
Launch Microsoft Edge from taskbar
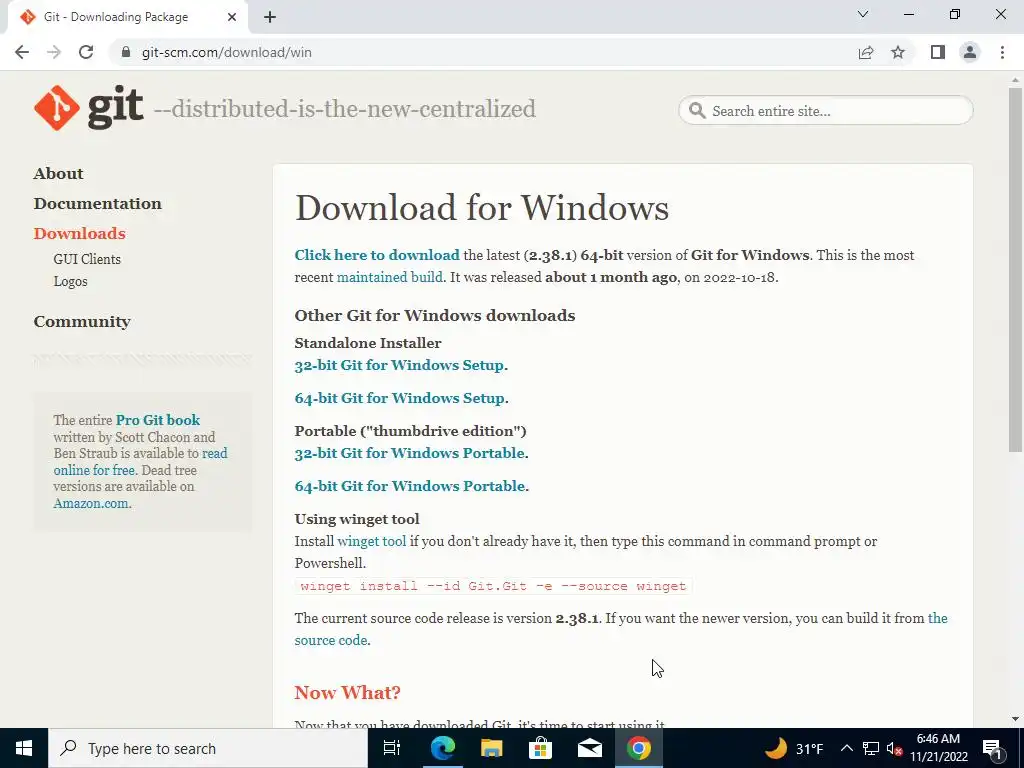442,748
